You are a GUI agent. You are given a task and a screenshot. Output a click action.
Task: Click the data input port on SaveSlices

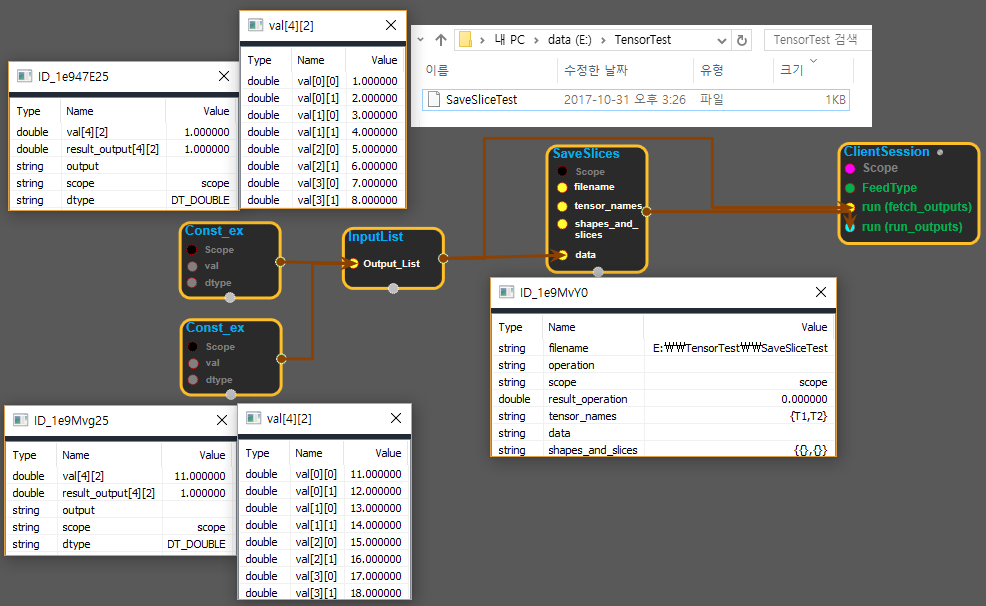pos(562,255)
